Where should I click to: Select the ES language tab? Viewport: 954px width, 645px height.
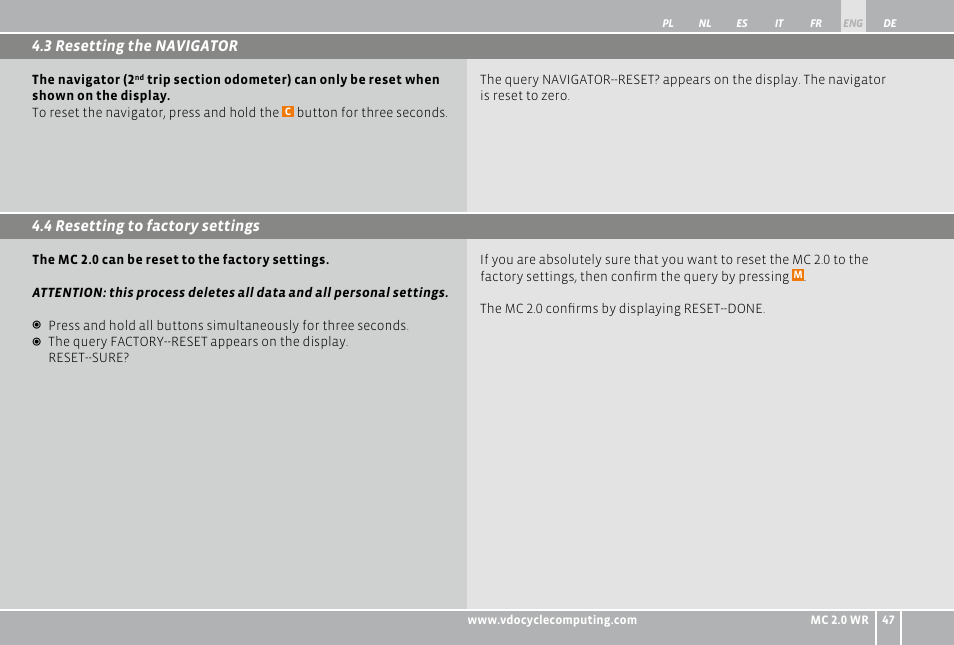(x=742, y=24)
